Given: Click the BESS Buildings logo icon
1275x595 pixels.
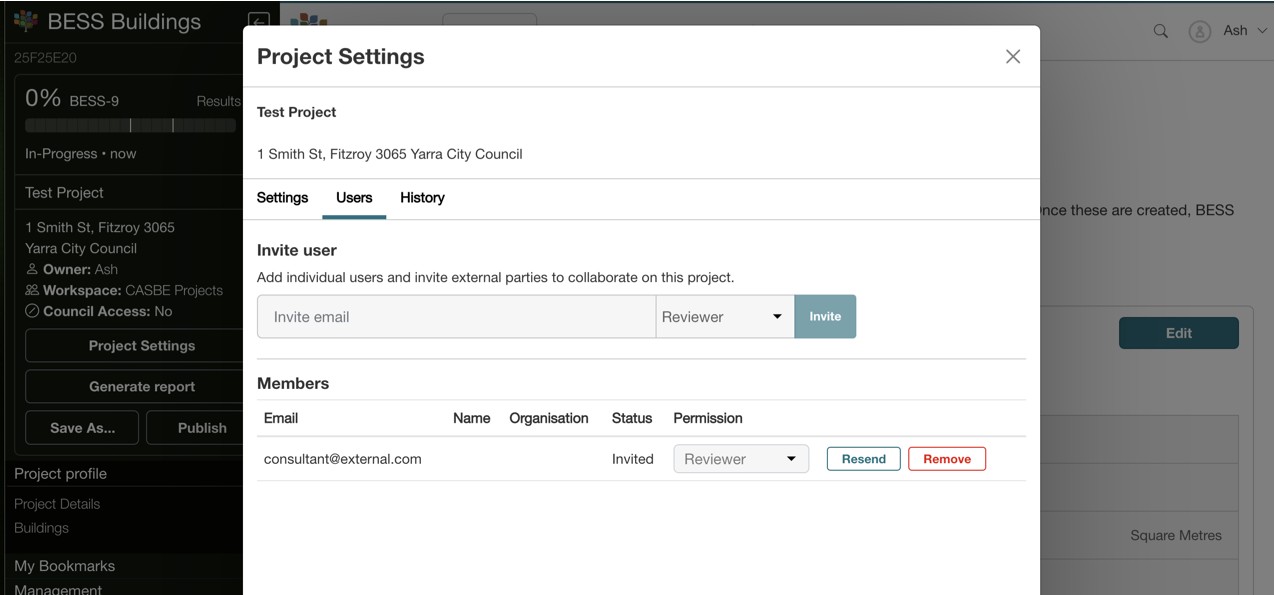Looking at the screenshot, I should point(26,21).
